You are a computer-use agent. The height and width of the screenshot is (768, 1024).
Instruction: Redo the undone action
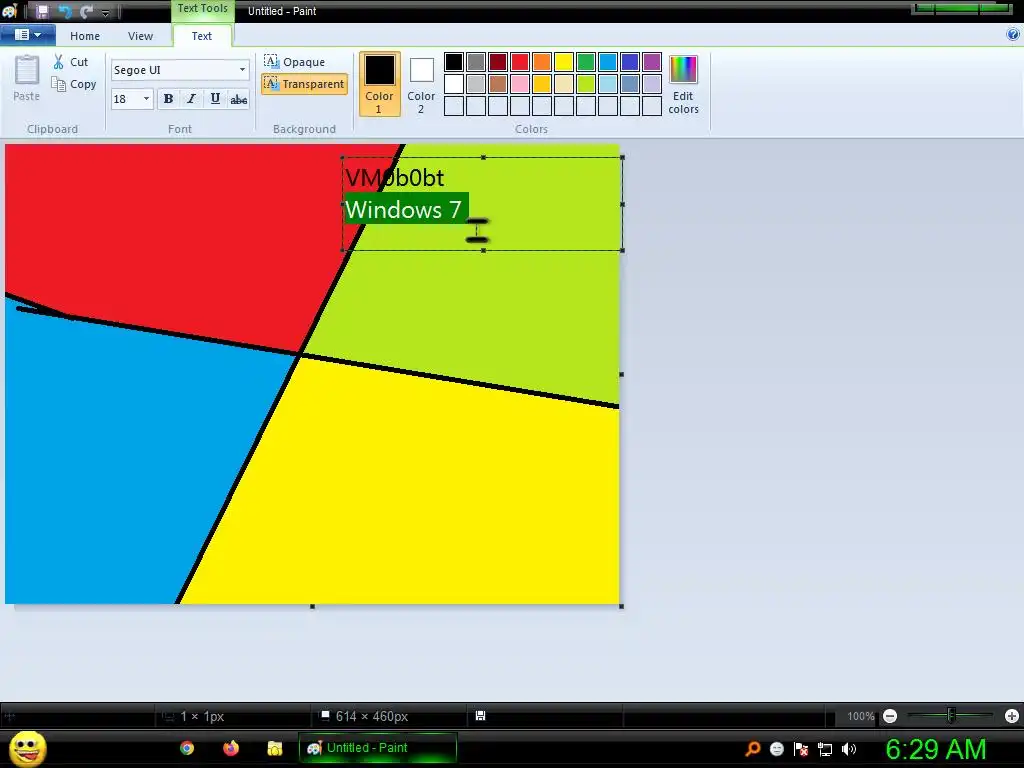pos(86,11)
